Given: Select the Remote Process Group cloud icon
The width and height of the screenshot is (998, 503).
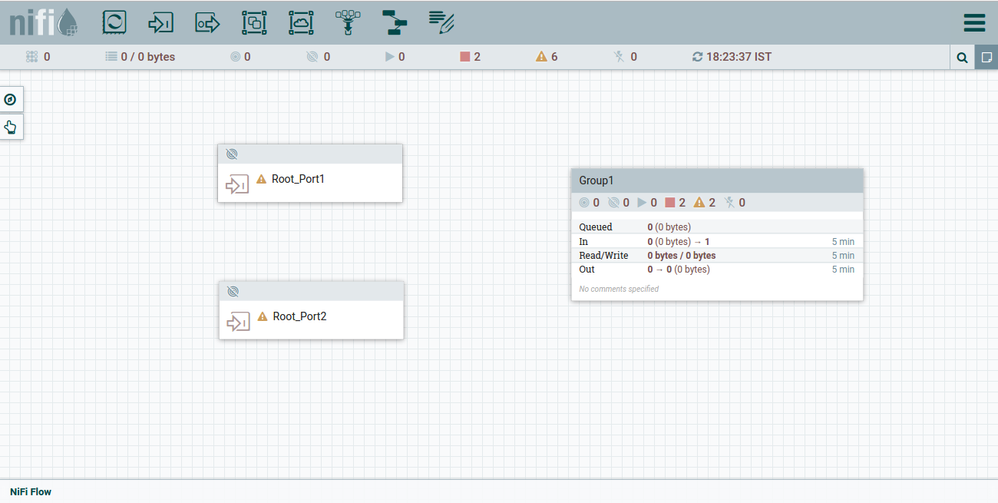Looking at the screenshot, I should (300, 22).
